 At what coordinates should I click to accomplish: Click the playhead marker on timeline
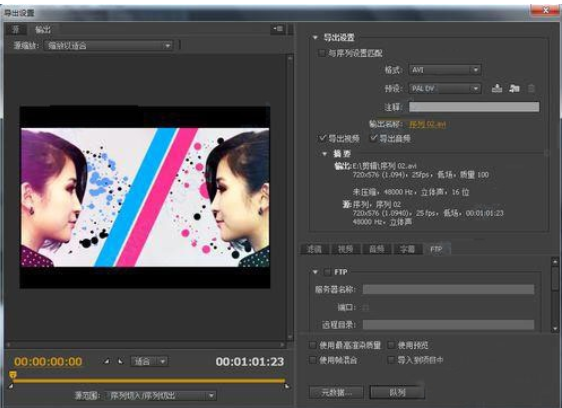pyautogui.click(x=13, y=375)
